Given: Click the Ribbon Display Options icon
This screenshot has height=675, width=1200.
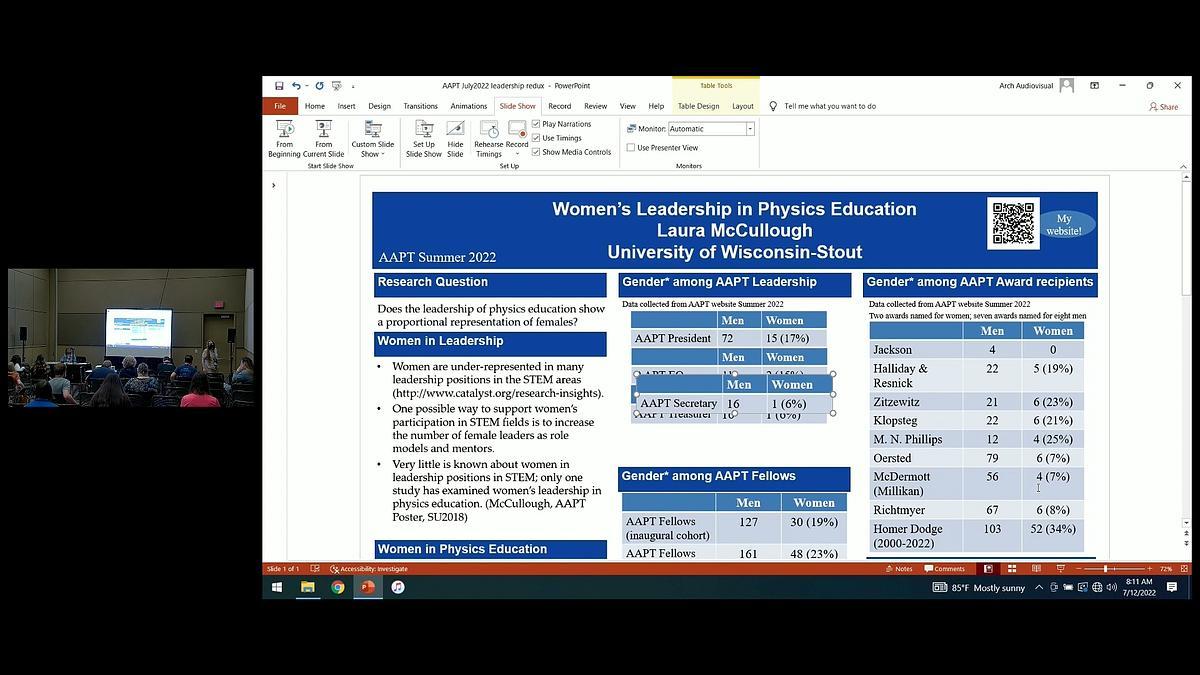Looking at the screenshot, I should [1094, 86].
